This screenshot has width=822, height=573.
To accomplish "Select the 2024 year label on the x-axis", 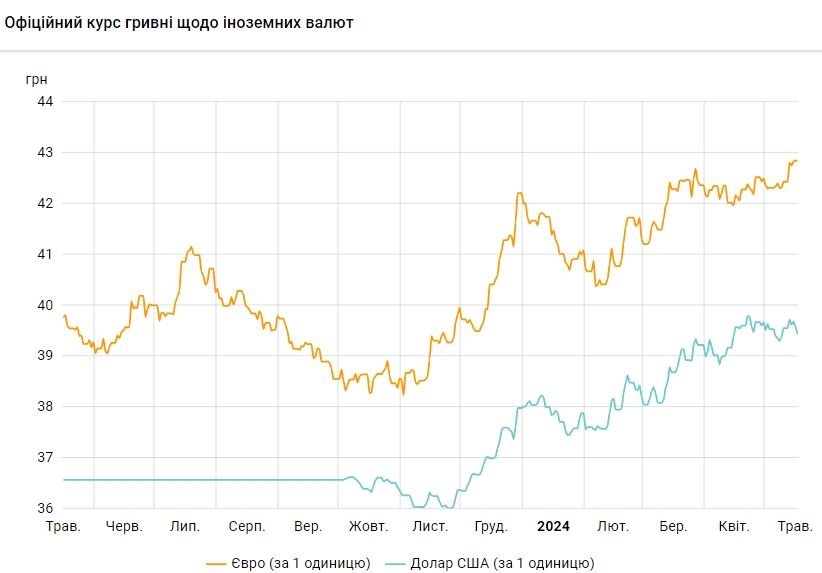I will (553, 526).
